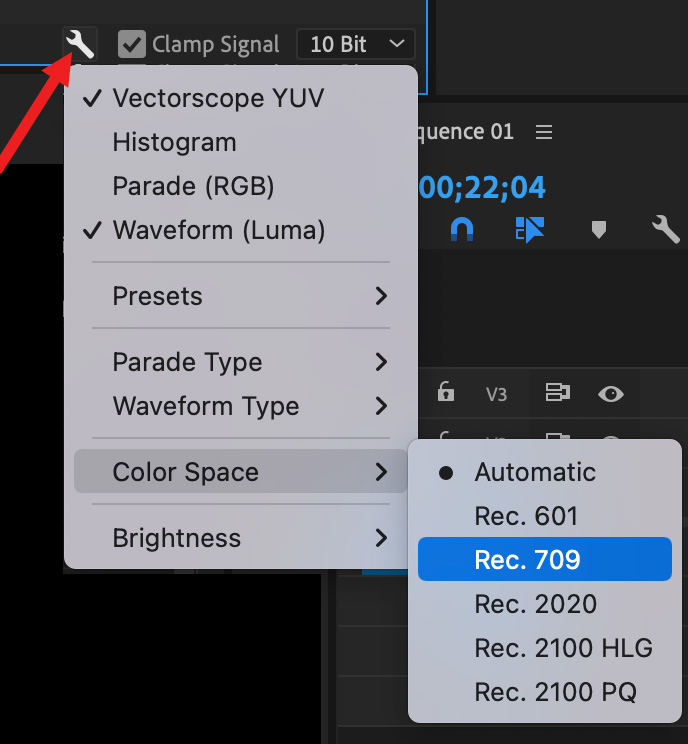The width and height of the screenshot is (688, 744).
Task: Enable the Histogram scope
Action: 175,142
